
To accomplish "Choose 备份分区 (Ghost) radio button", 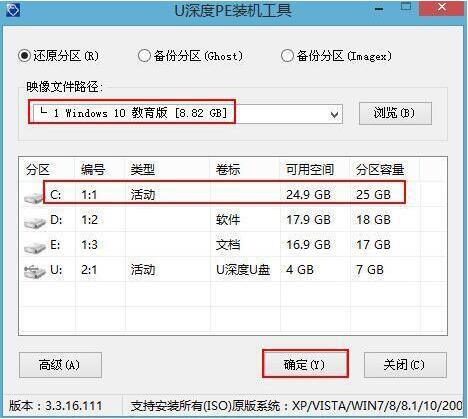I will tap(191, 56).
